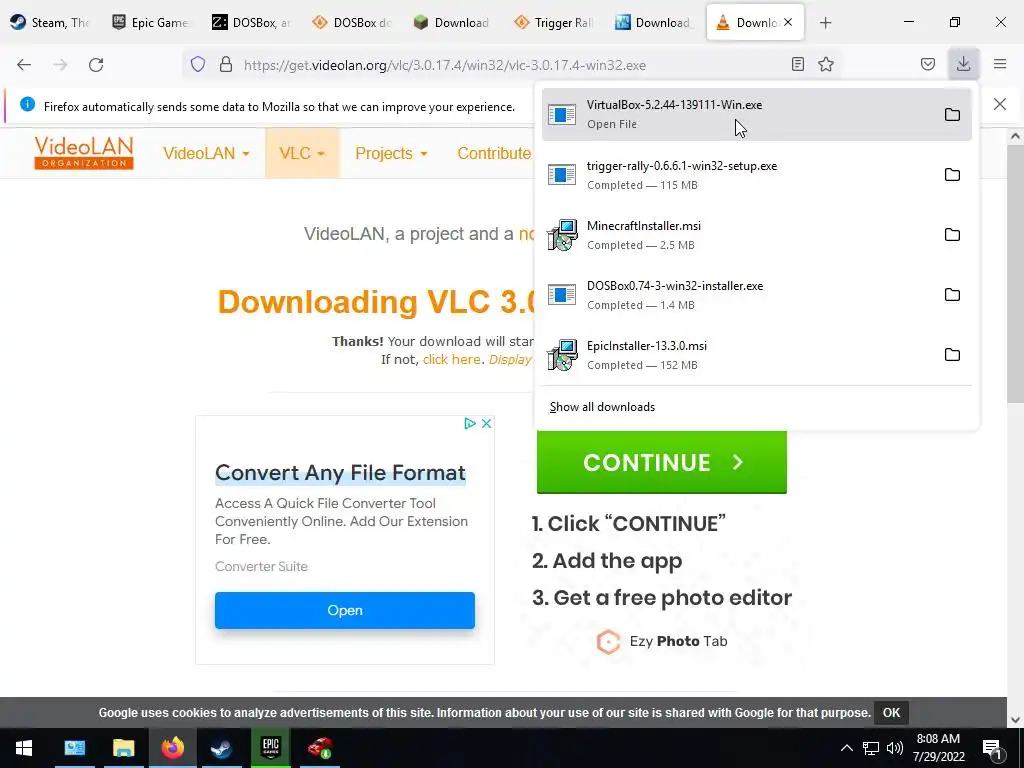This screenshot has width=1024, height=768.
Task: Close the active VLC download tab
Action: 788,23
